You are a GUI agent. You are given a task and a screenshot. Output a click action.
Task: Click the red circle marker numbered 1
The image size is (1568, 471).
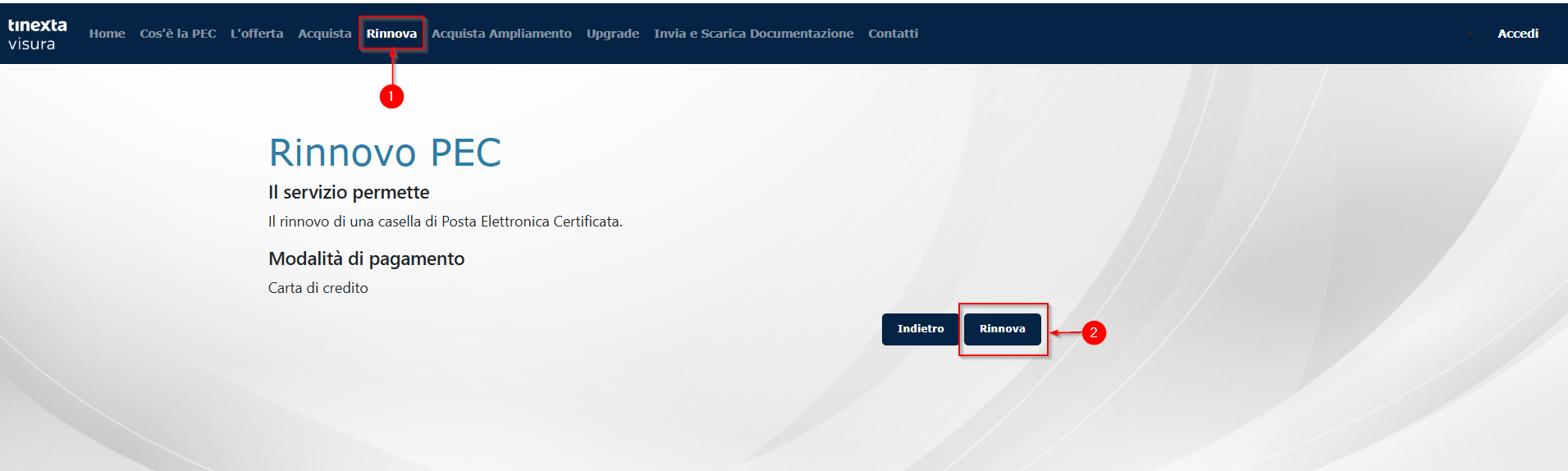pyautogui.click(x=391, y=97)
